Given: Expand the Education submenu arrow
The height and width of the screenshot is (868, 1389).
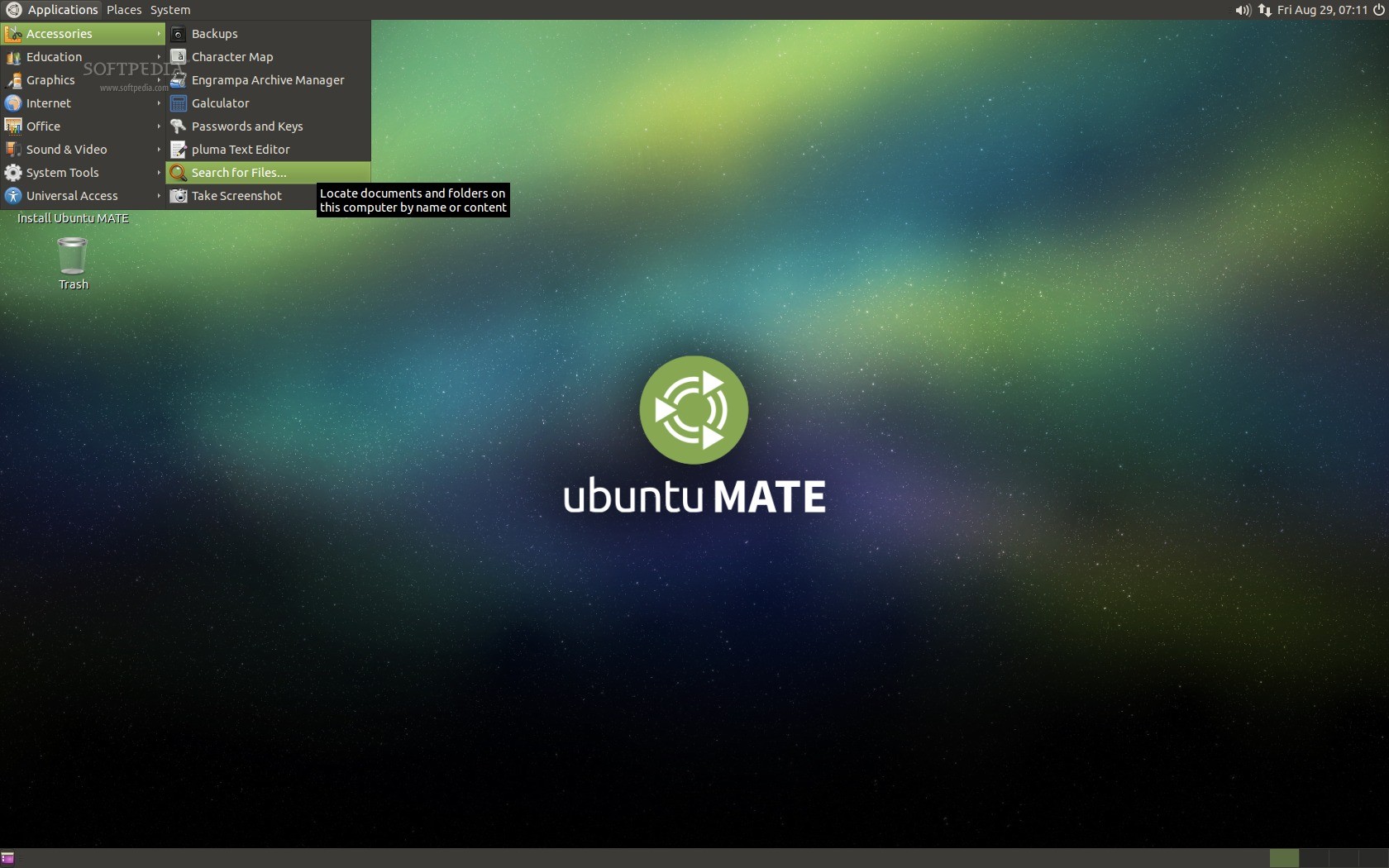Looking at the screenshot, I should (x=159, y=57).
